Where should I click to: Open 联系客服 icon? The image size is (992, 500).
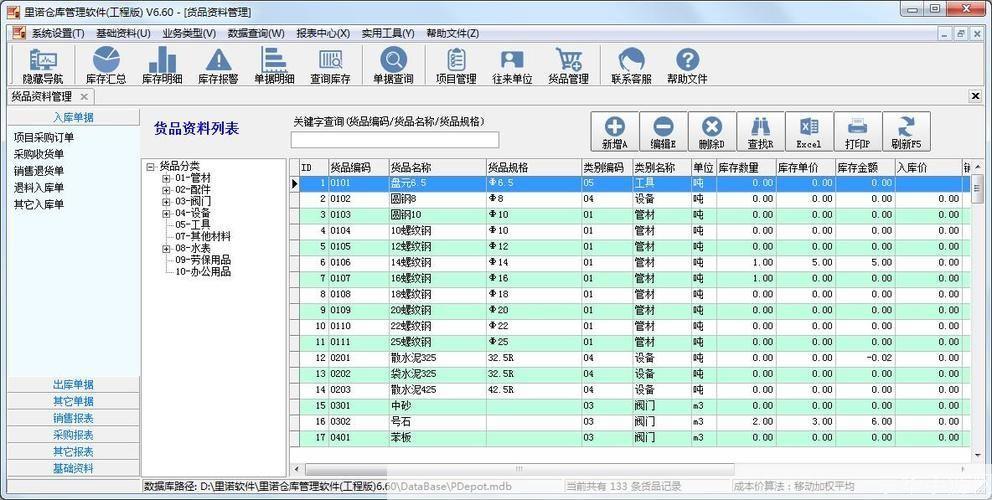[631, 65]
